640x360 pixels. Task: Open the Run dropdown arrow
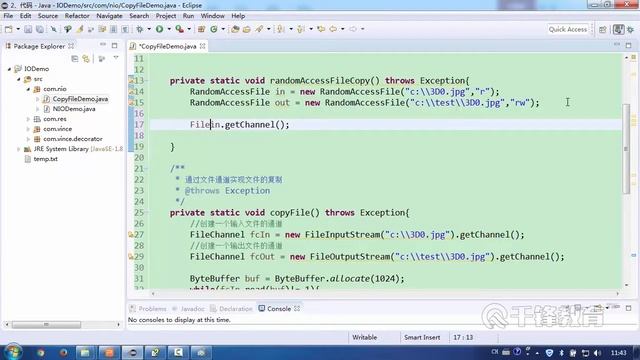click(x=169, y=29)
